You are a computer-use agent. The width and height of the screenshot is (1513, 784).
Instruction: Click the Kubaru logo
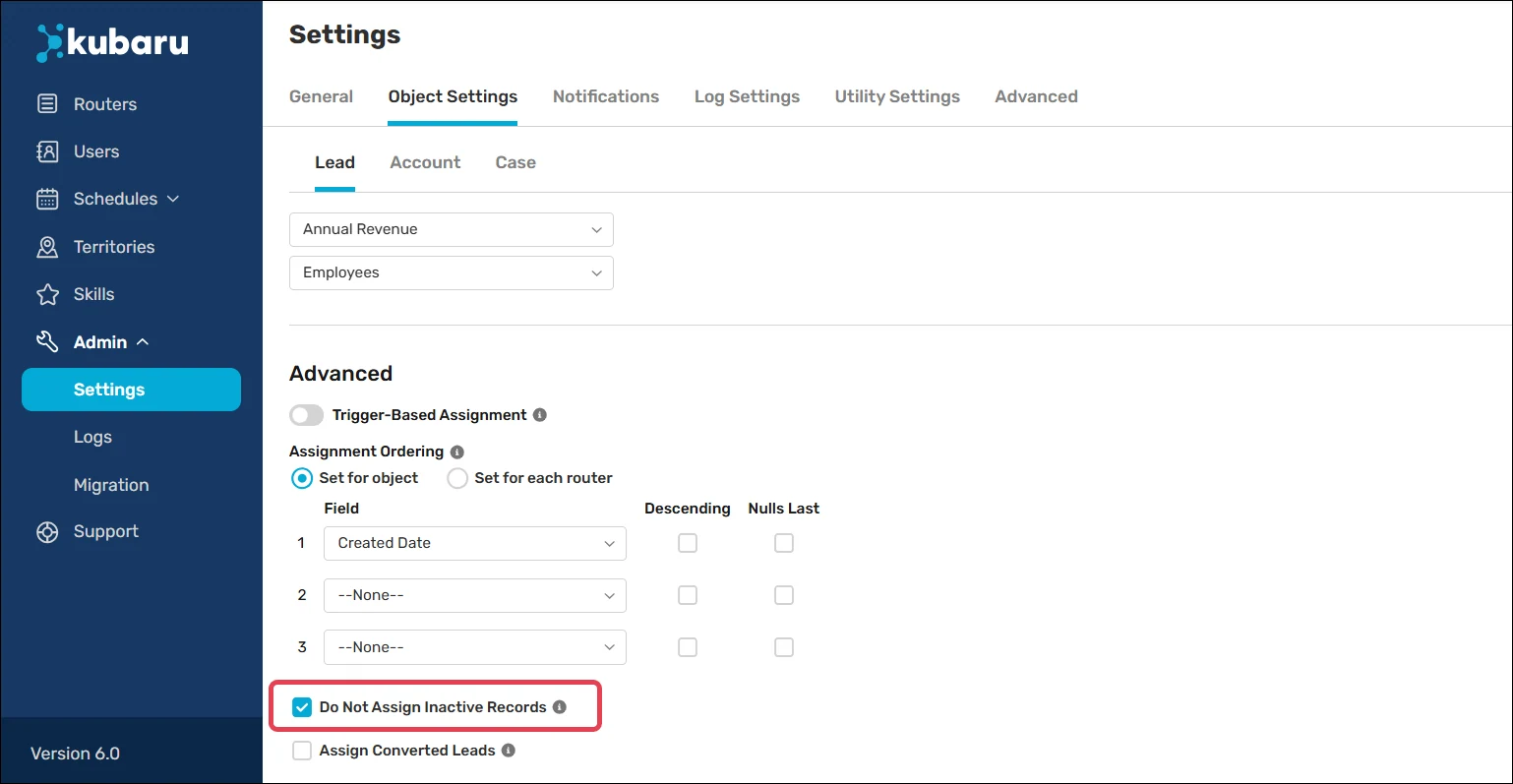(x=112, y=42)
